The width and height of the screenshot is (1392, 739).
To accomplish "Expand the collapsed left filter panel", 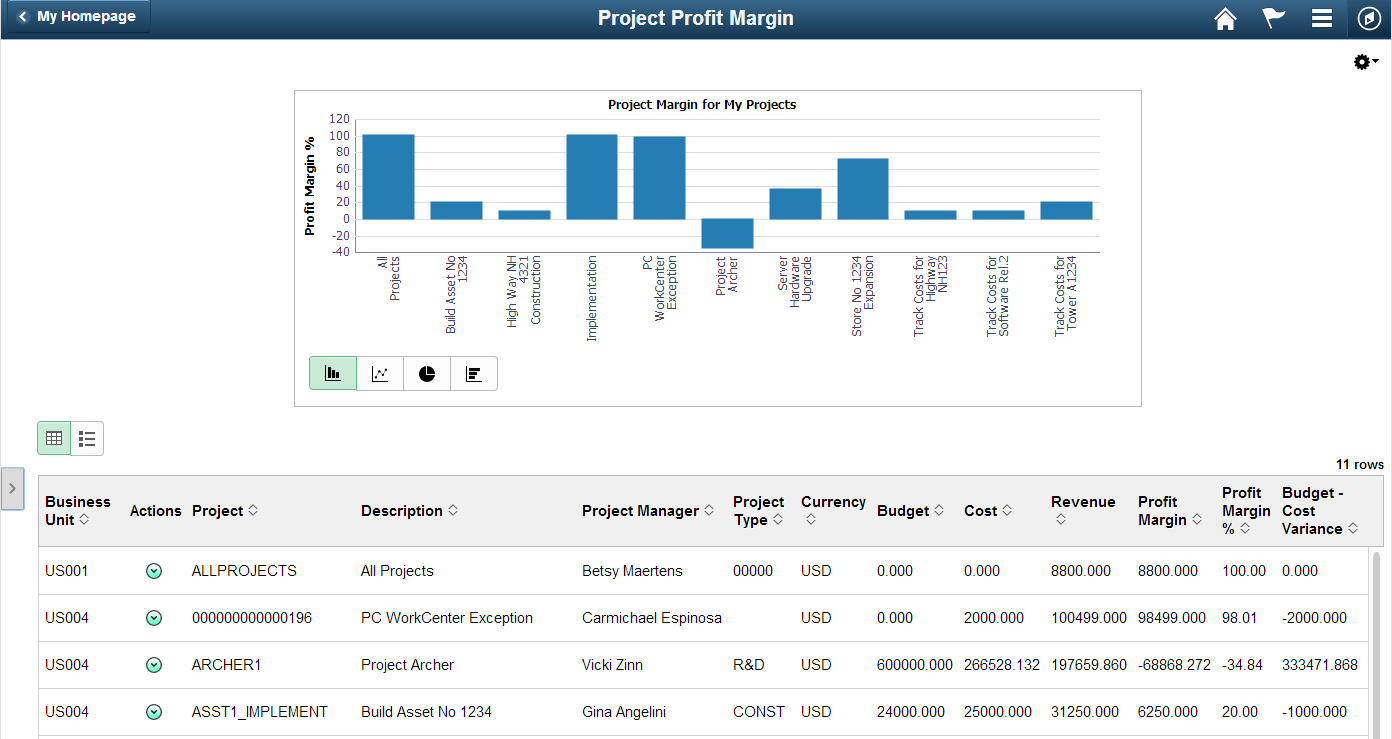I will coord(13,489).
